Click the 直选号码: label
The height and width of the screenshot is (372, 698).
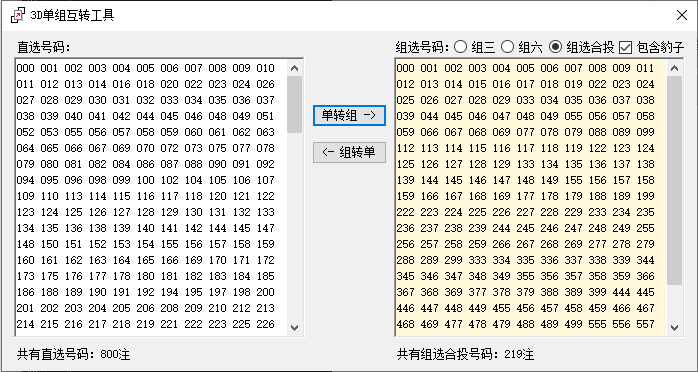[x=44, y=47]
